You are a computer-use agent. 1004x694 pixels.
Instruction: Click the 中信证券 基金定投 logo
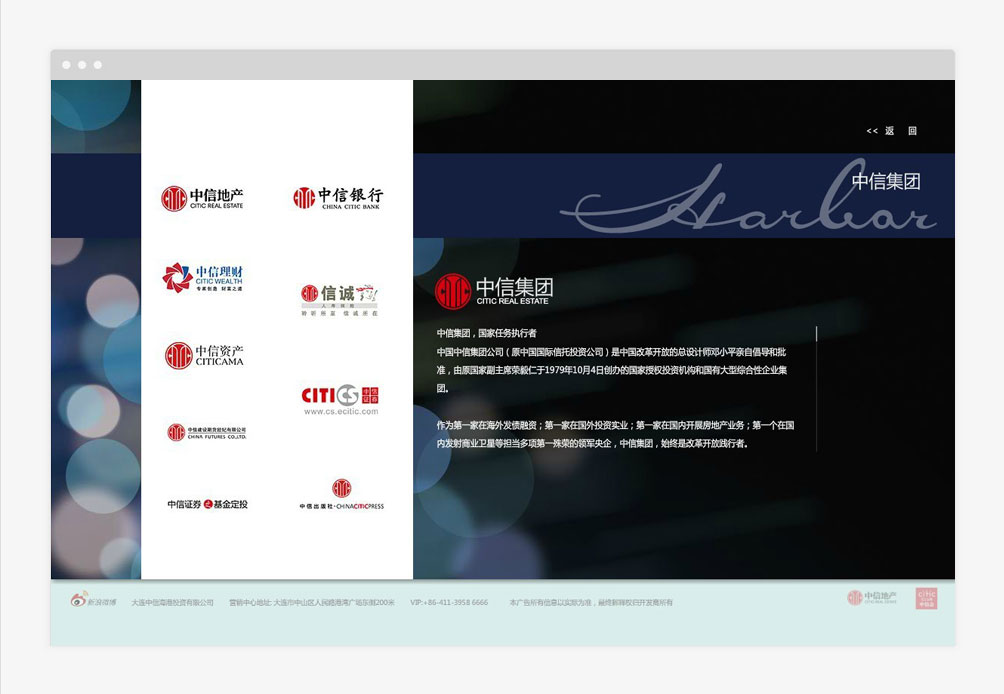pos(207,504)
